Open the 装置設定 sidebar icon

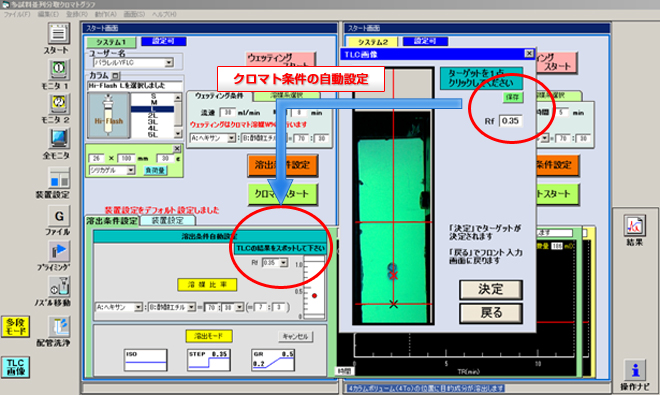coord(59,177)
